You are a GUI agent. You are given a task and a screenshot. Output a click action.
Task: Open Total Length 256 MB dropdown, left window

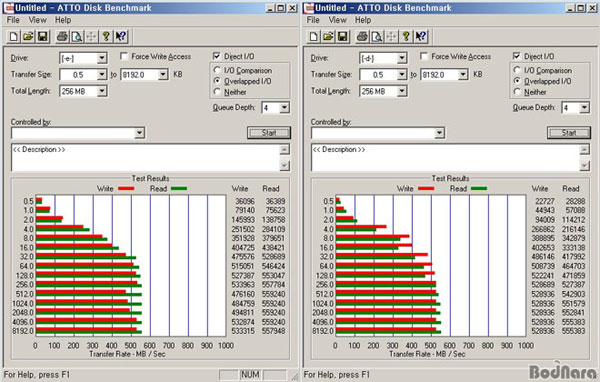(x=102, y=91)
